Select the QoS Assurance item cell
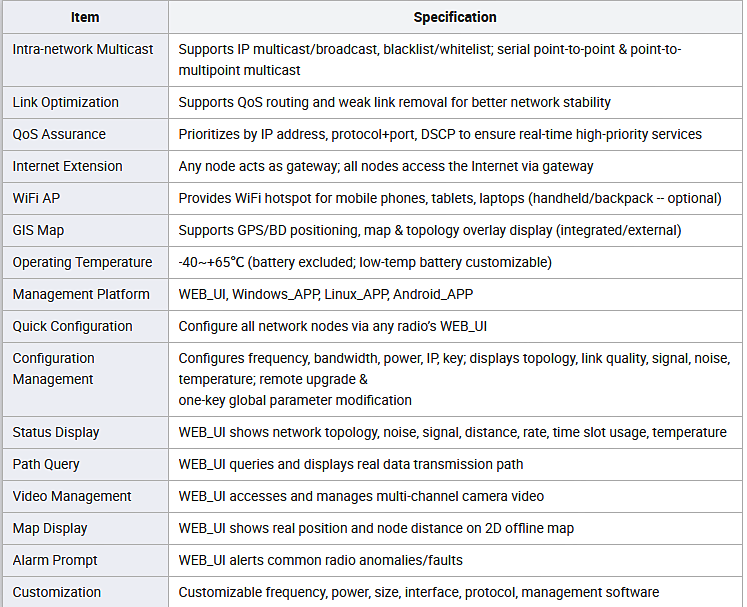 (x=85, y=134)
